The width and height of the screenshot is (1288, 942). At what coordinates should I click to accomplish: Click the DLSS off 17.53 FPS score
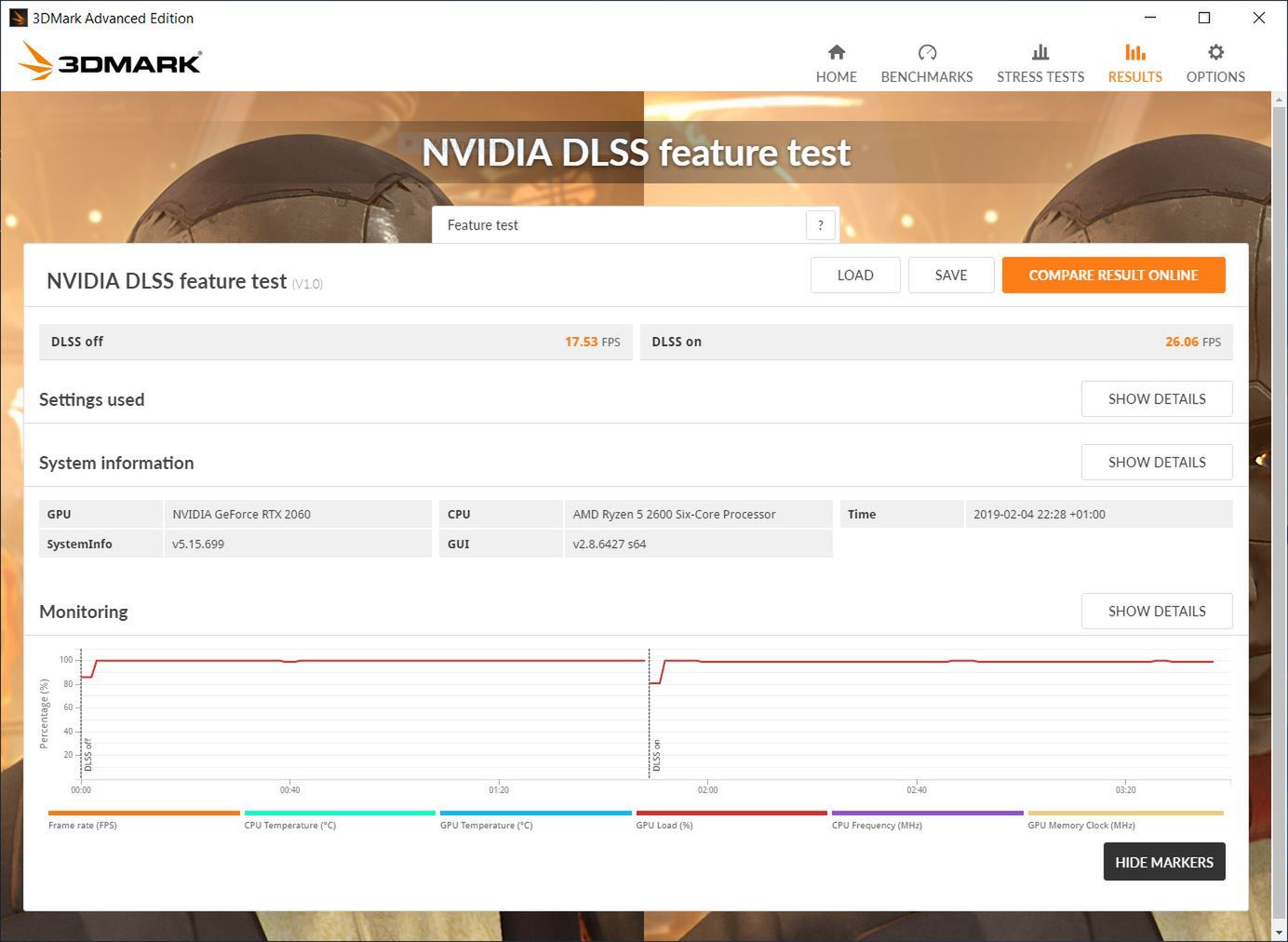tap(336, 342)
